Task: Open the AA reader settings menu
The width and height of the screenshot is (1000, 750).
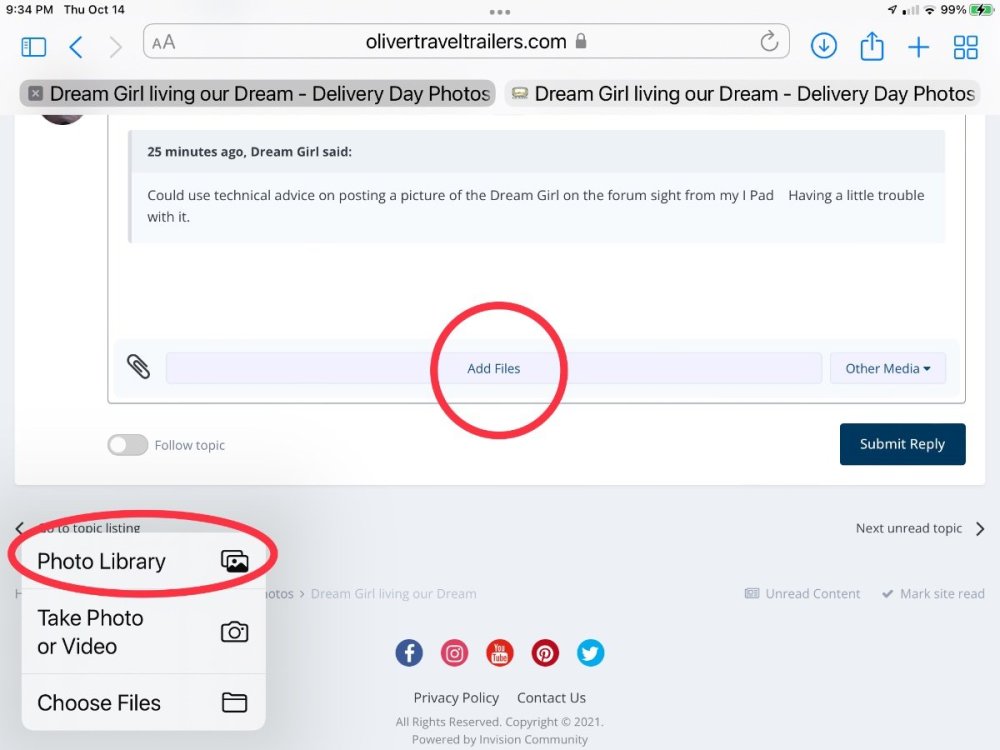Action: click(x=164, y=42)
